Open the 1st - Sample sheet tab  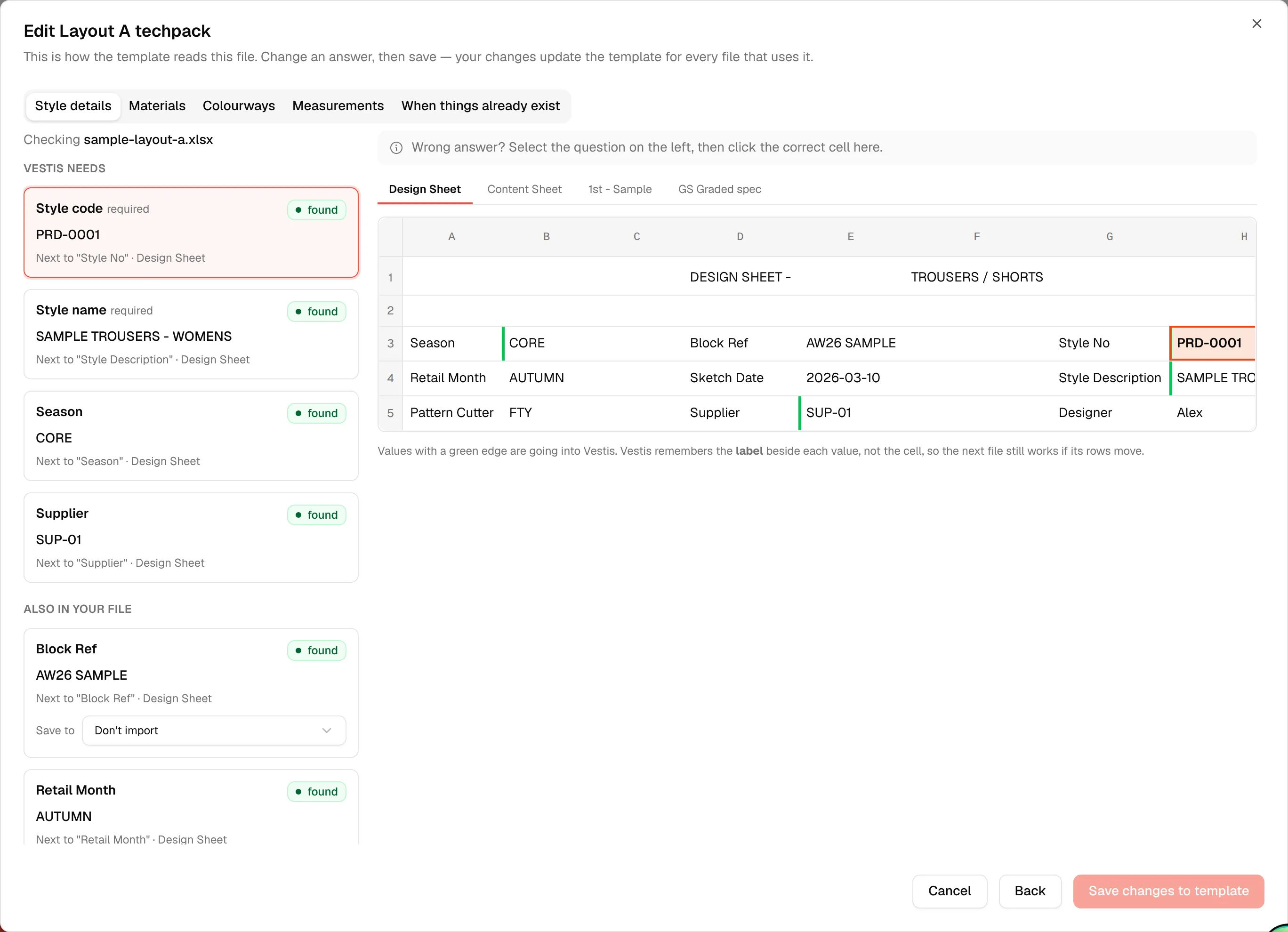620,189
